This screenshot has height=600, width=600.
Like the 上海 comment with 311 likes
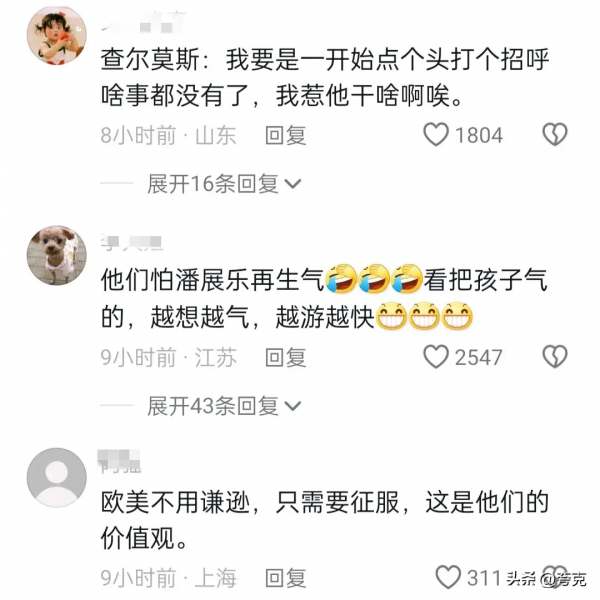[x=448, y=577]
